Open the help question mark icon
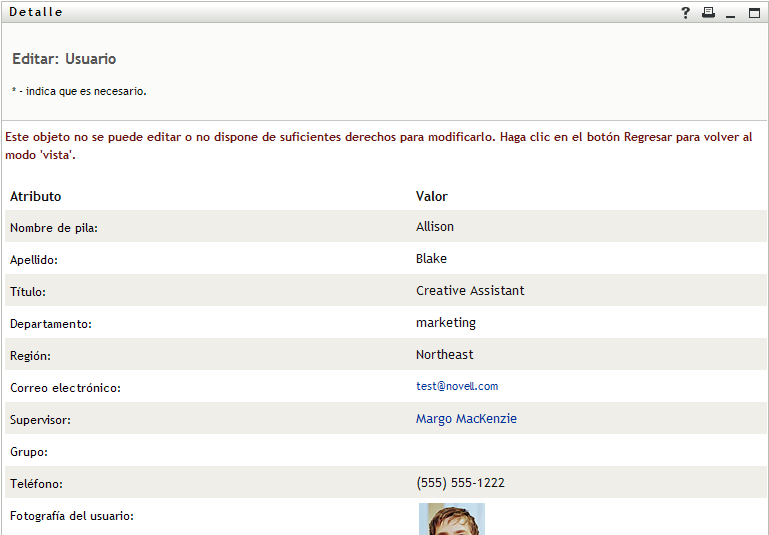The width and height of the screenshot is (769, 535). tap(686, 13)
